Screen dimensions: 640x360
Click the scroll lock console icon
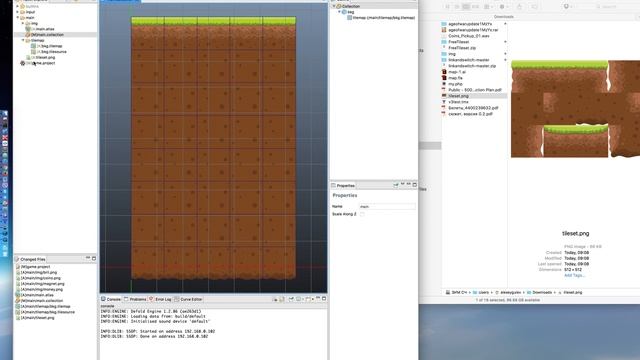point(282,299)
